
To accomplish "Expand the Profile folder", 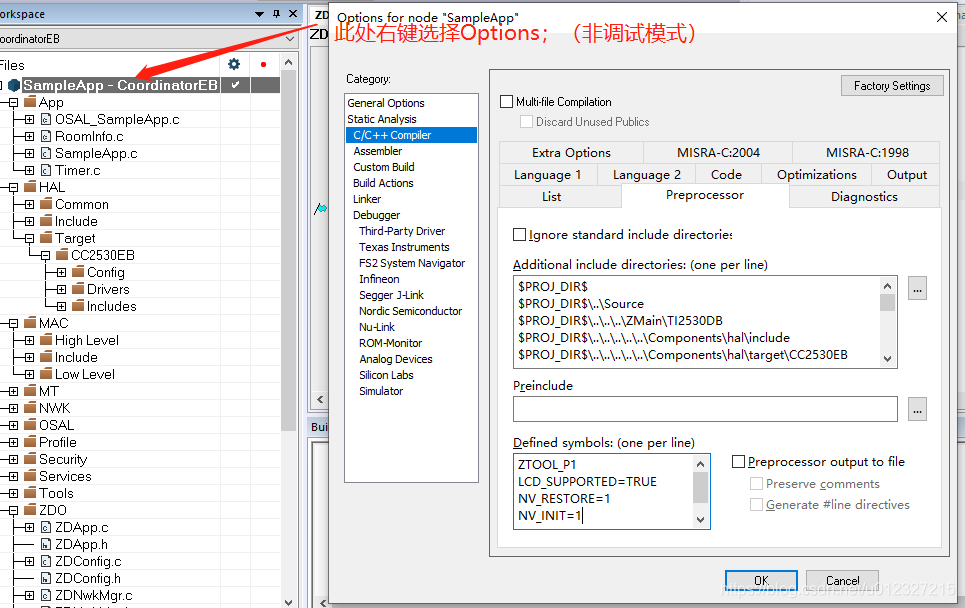I will (14, 442).
